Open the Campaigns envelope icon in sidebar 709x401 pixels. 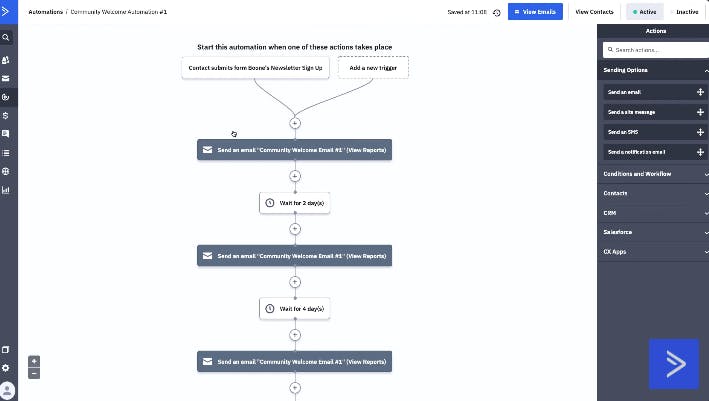point(6,78)
